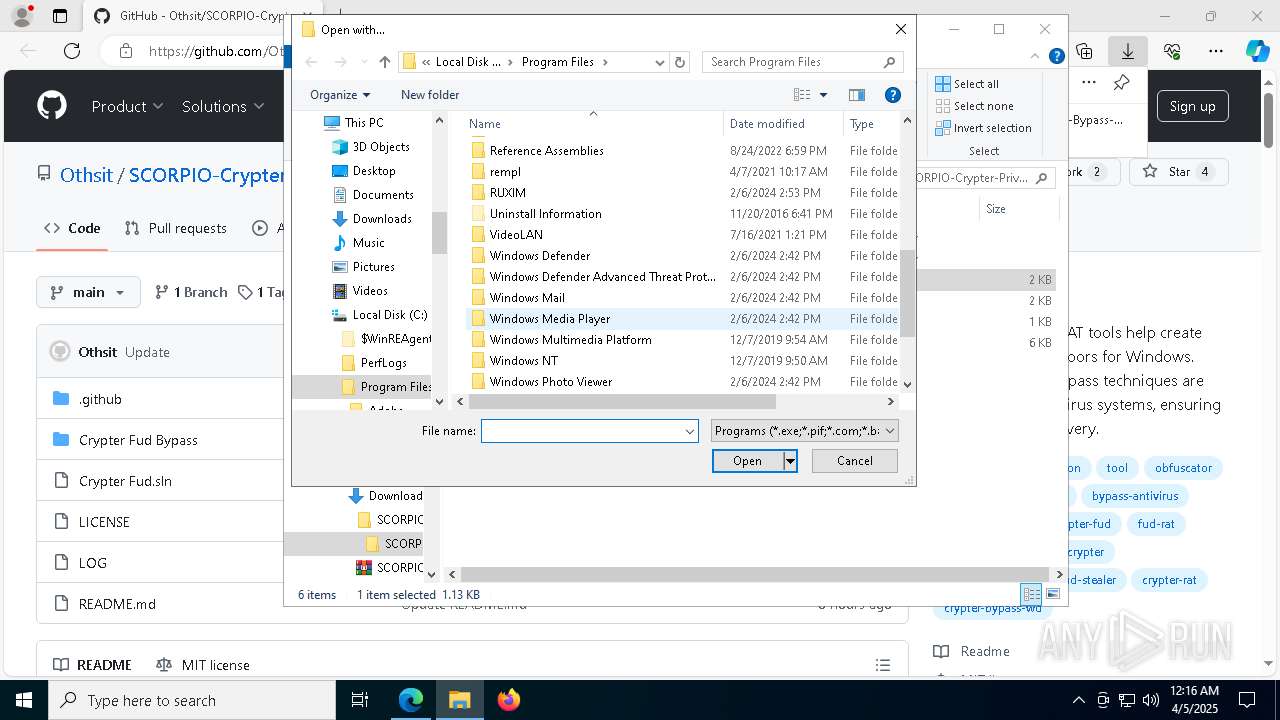1280x720 pixels.
Task: Open Pictures in the navigation pane
Action: coord(373,267)
